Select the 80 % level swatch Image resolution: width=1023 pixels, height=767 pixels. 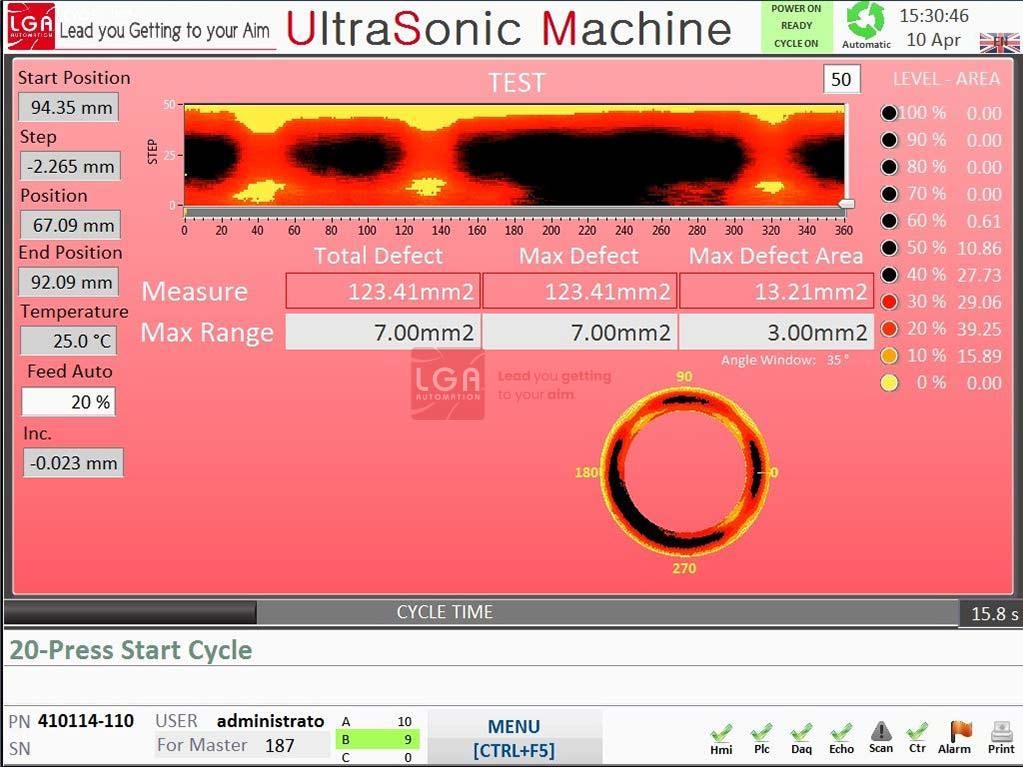pos(889,167)
